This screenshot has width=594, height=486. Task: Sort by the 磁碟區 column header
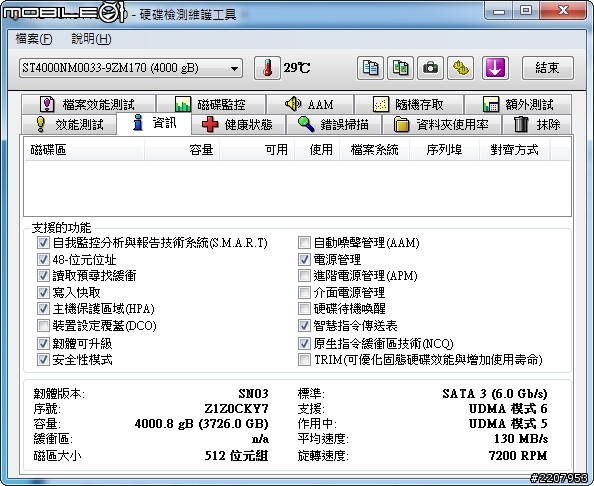[84, 150]
